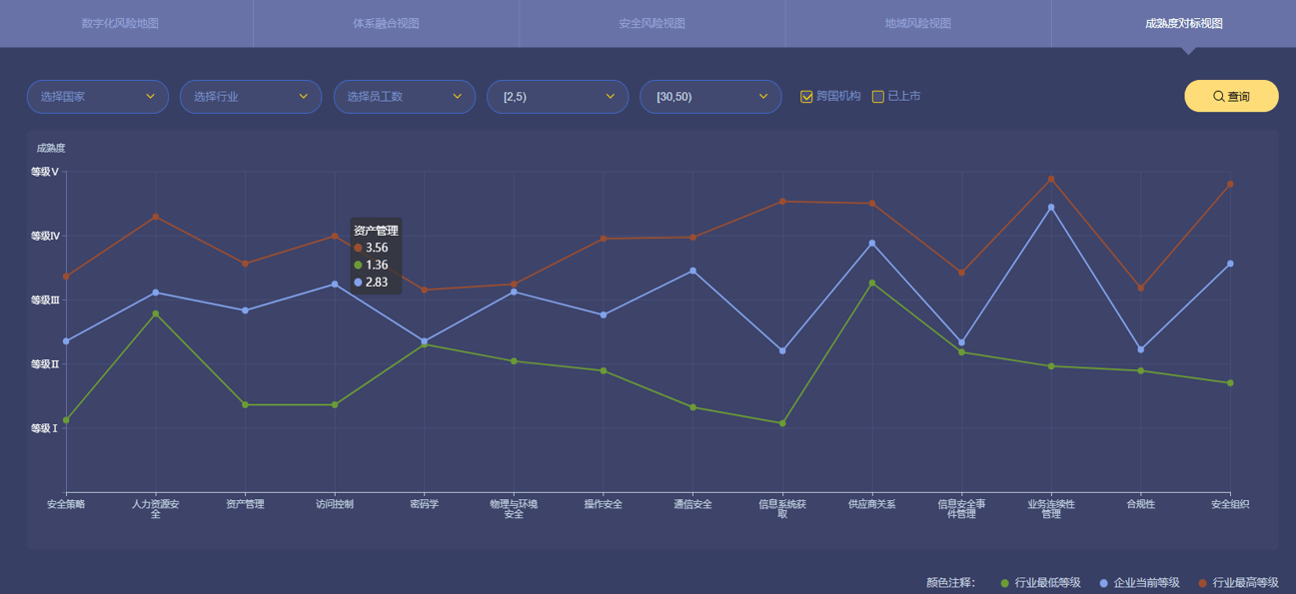Click the orange data point above 安全组织

[x=1230, y=184]
